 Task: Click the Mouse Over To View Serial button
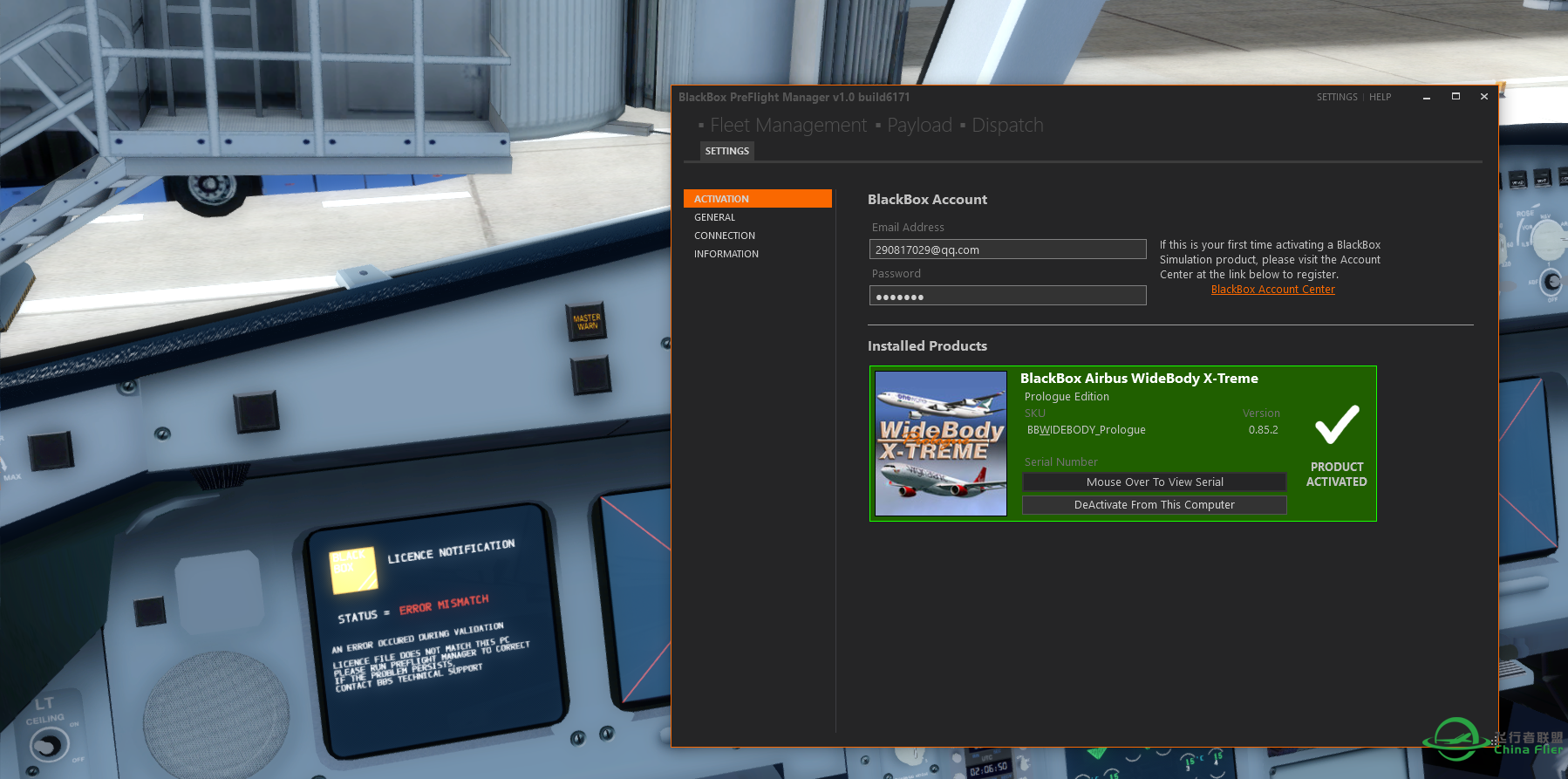[1154, 482]
